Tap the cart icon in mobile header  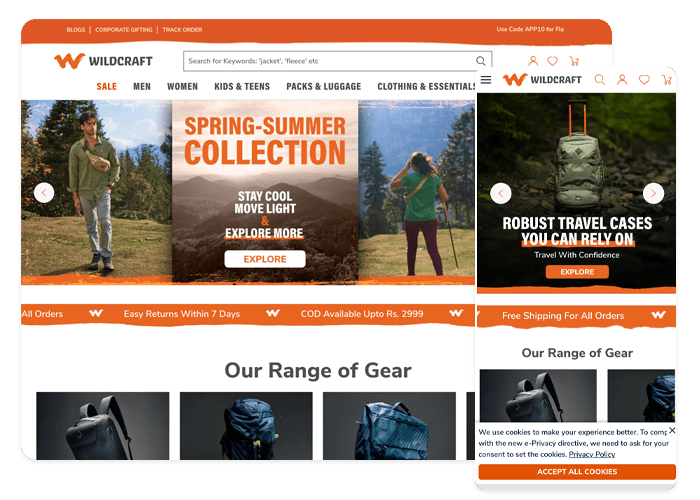(666, 80)
